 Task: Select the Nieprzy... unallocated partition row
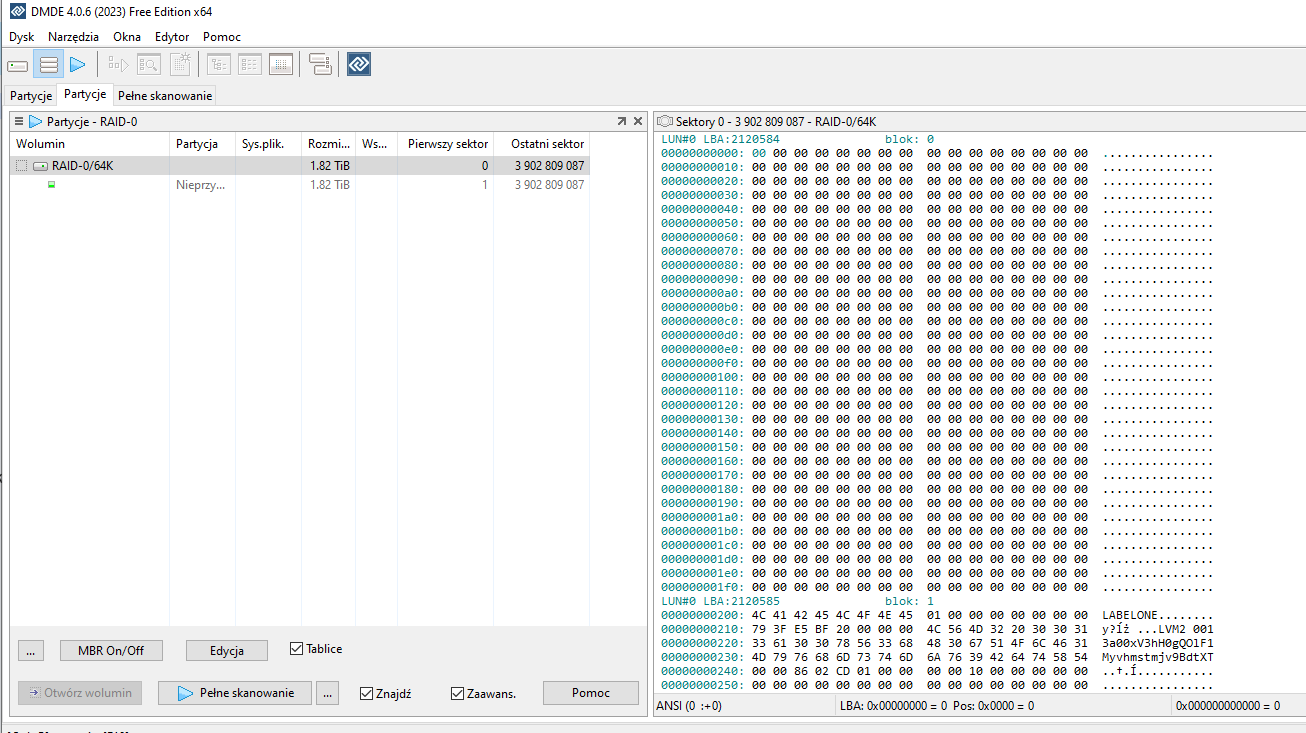coord(300,185)
